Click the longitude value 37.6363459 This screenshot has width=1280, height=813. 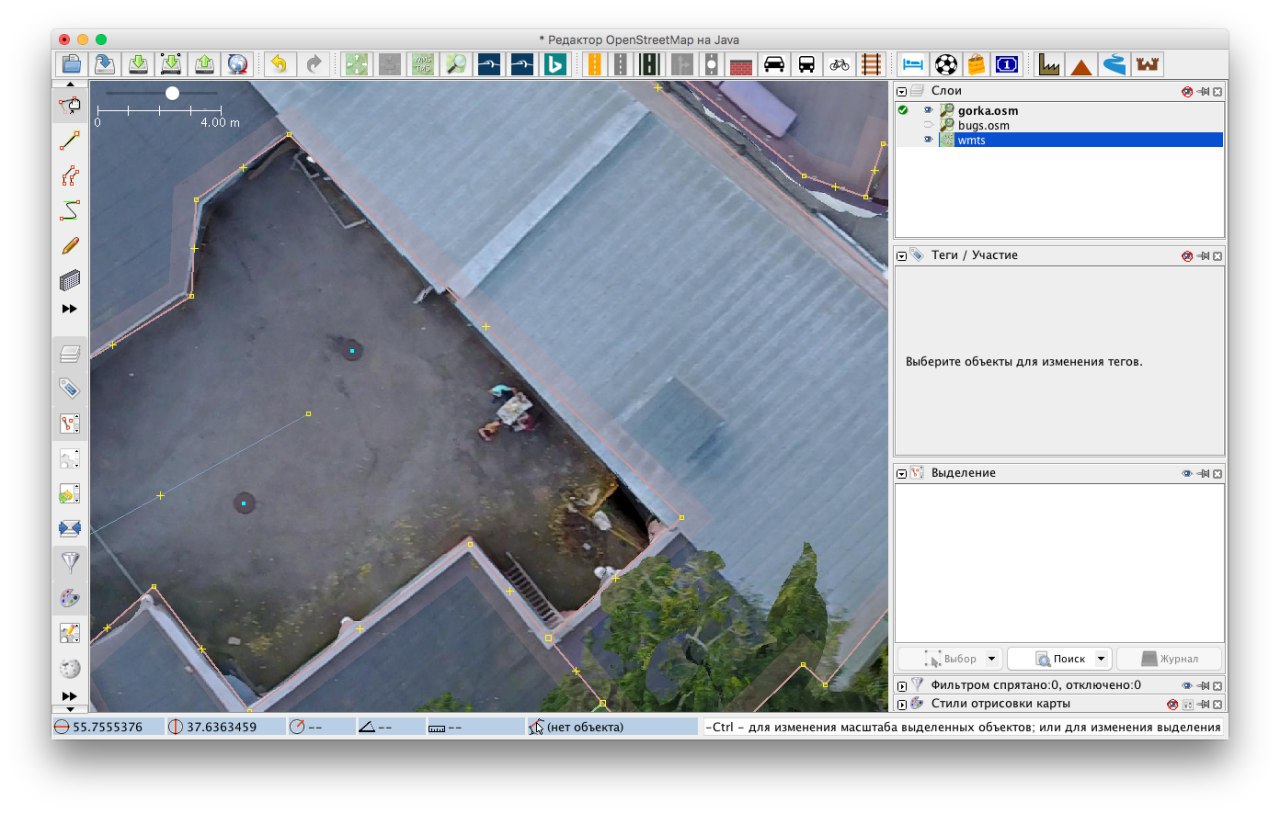tap(221, 727)
